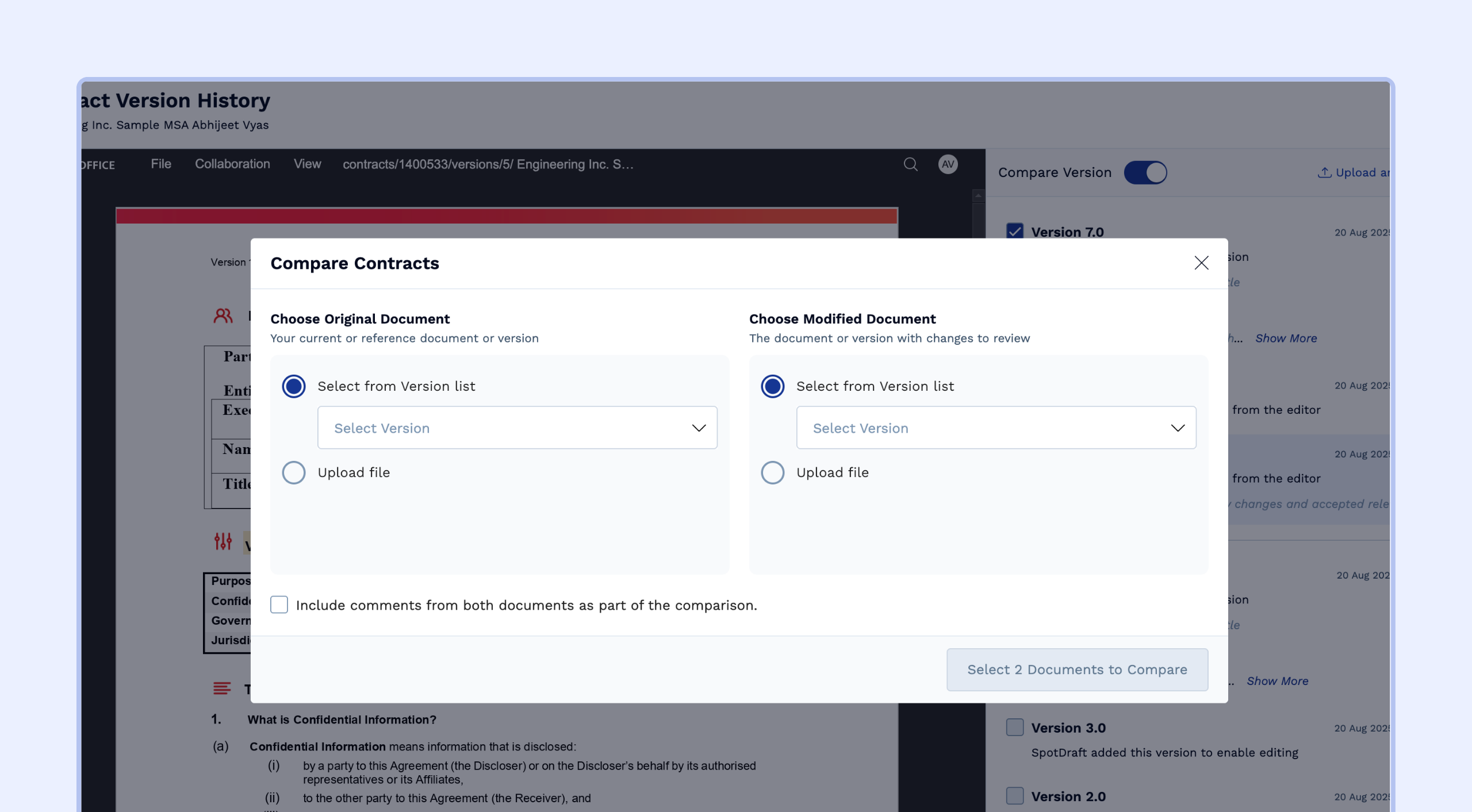
Task: Open the modified document Select Version dropdown
Action: [x=995, y=428]
